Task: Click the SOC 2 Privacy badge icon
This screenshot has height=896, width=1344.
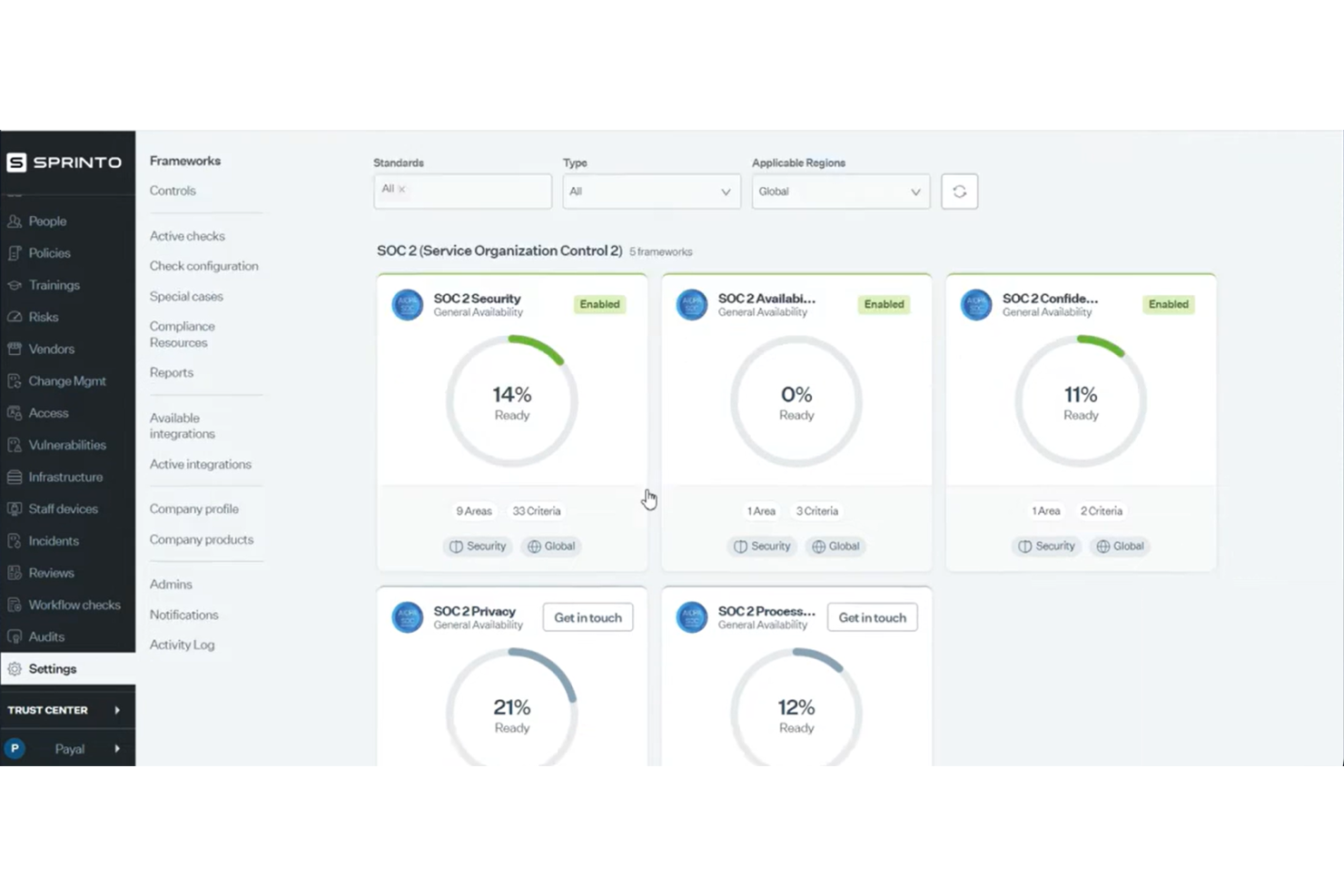Action: click(408, 617)
